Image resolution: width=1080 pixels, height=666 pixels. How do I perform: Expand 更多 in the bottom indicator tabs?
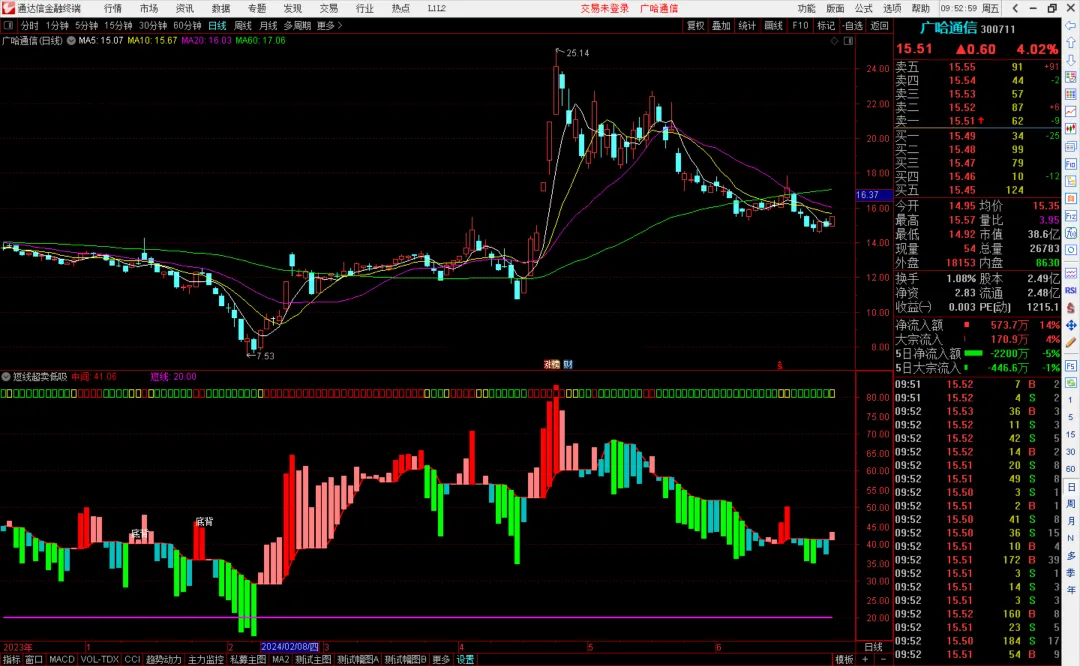tap(441, 660)
